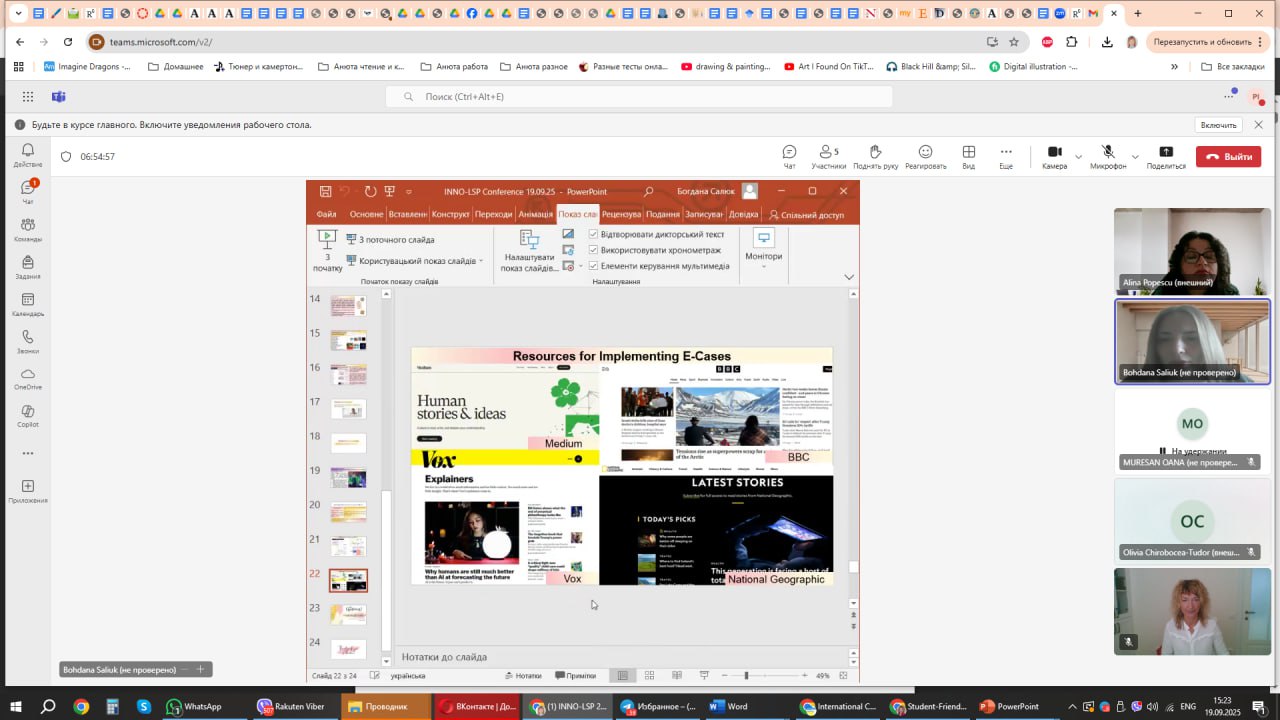The image size is (1280, 720).
Task: Click the Включить notifications button
Action: pyautogui.click(x=1218, y=125)
